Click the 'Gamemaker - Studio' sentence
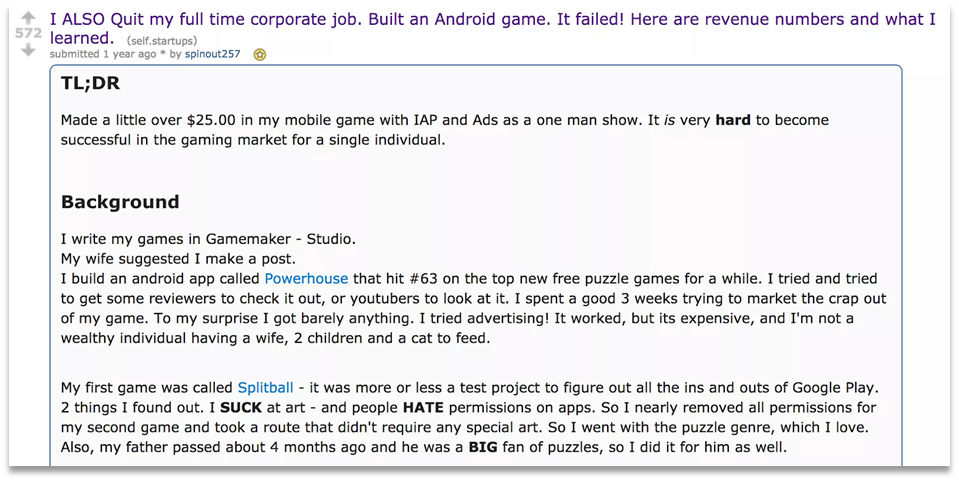Screen dimensions: 959x481 pyautogui.click(x=208, y=239)
